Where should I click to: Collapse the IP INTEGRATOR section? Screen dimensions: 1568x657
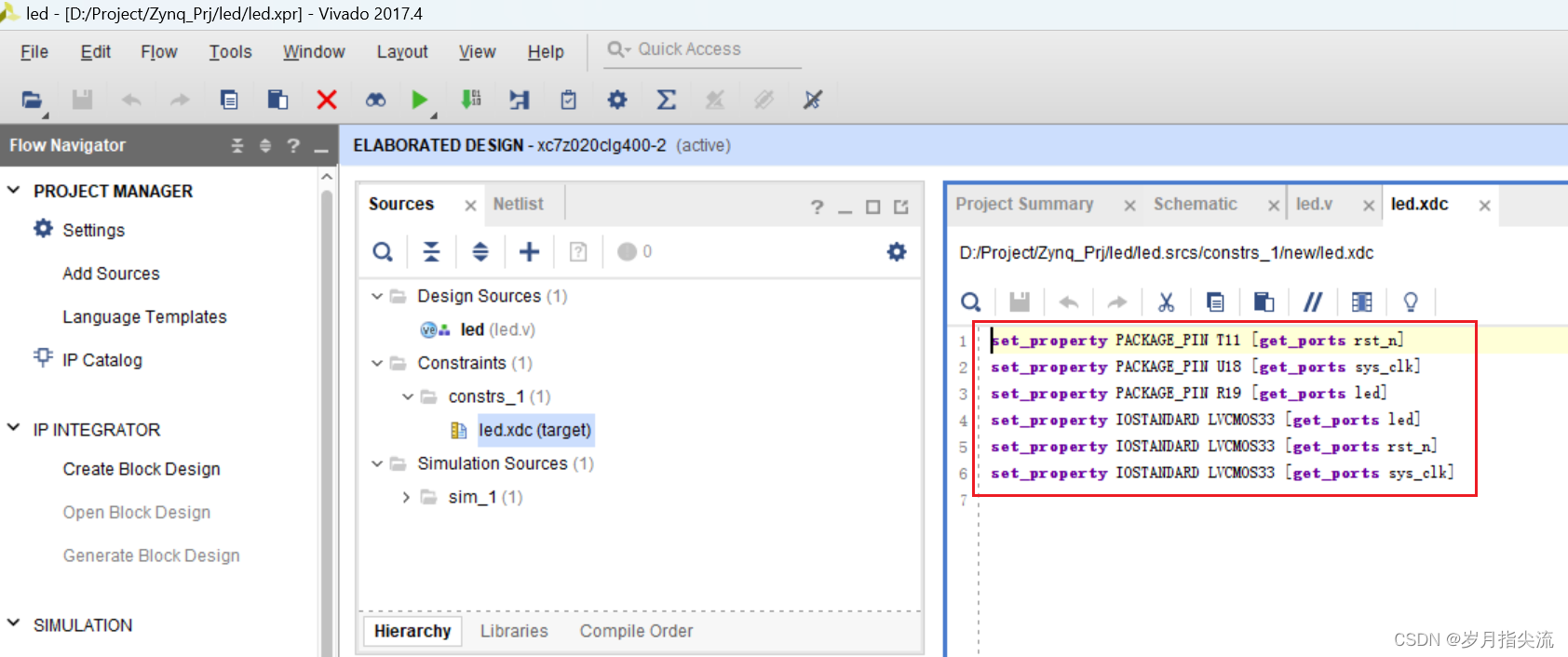coord(14,428)
